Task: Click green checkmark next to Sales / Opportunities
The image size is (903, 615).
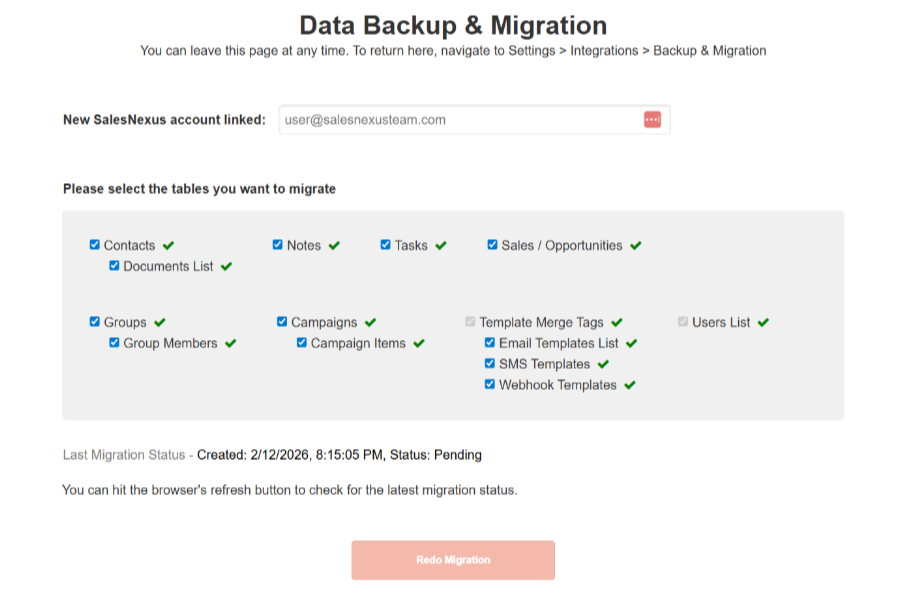Action: [636, 245]
